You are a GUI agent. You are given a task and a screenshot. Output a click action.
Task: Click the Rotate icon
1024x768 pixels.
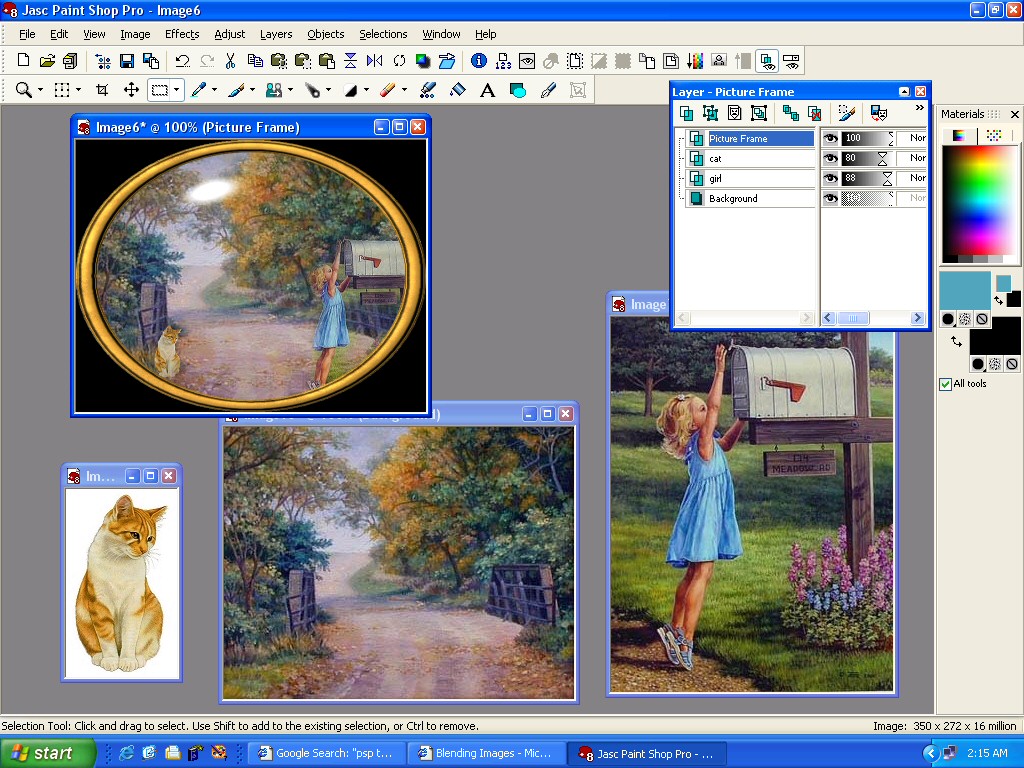point(399,61)
